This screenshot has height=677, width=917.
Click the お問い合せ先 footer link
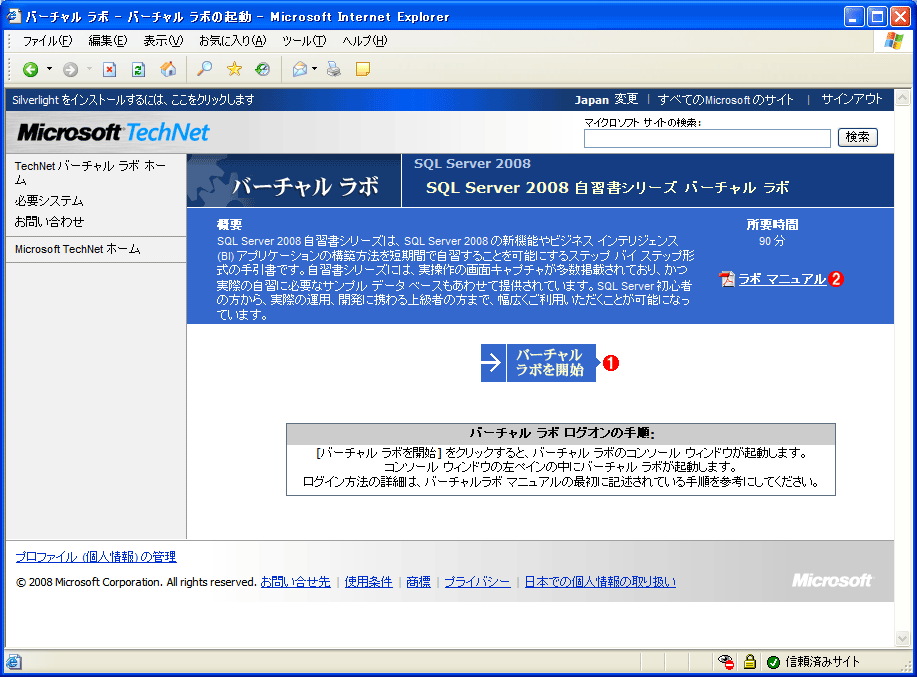(x=295, y=582)
